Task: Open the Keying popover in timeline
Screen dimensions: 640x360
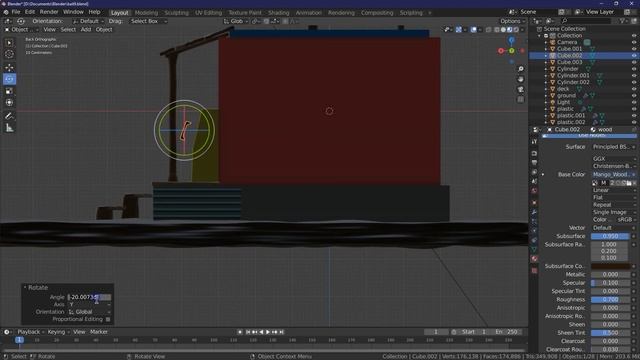Action: pyautogui.click(x=58, y=332)
